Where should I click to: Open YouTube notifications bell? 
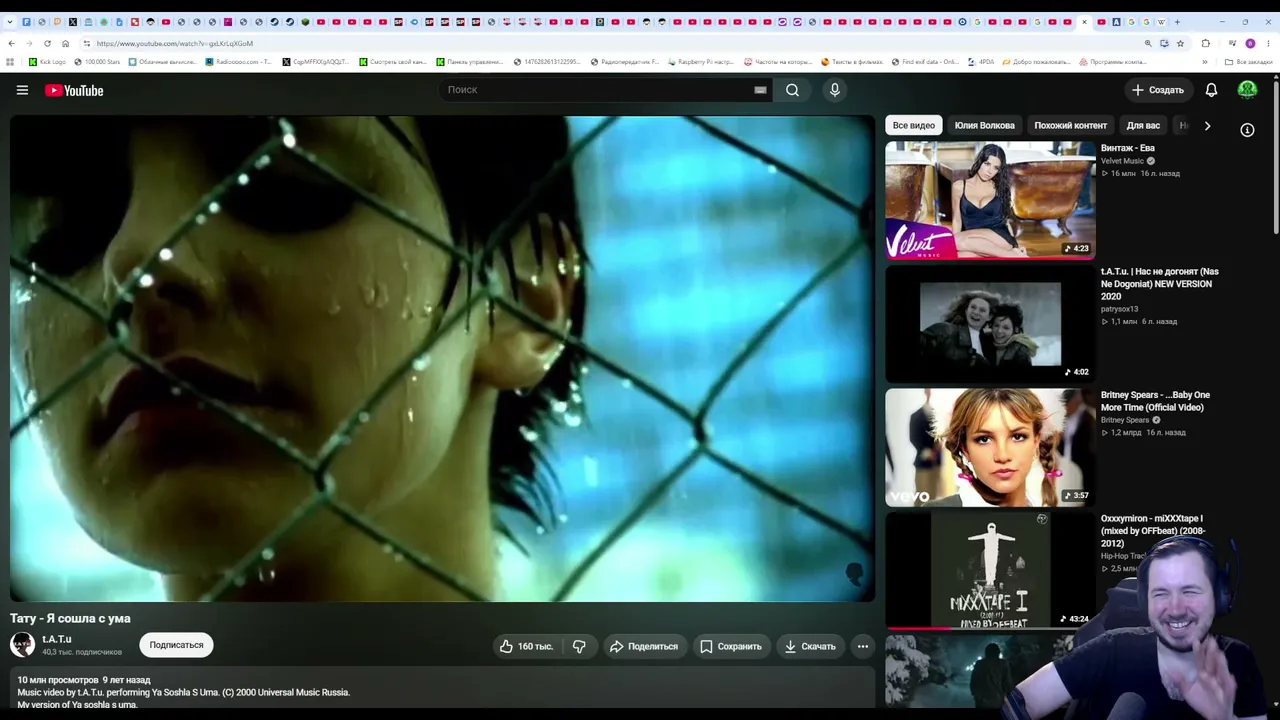[x=1211, y=90]
